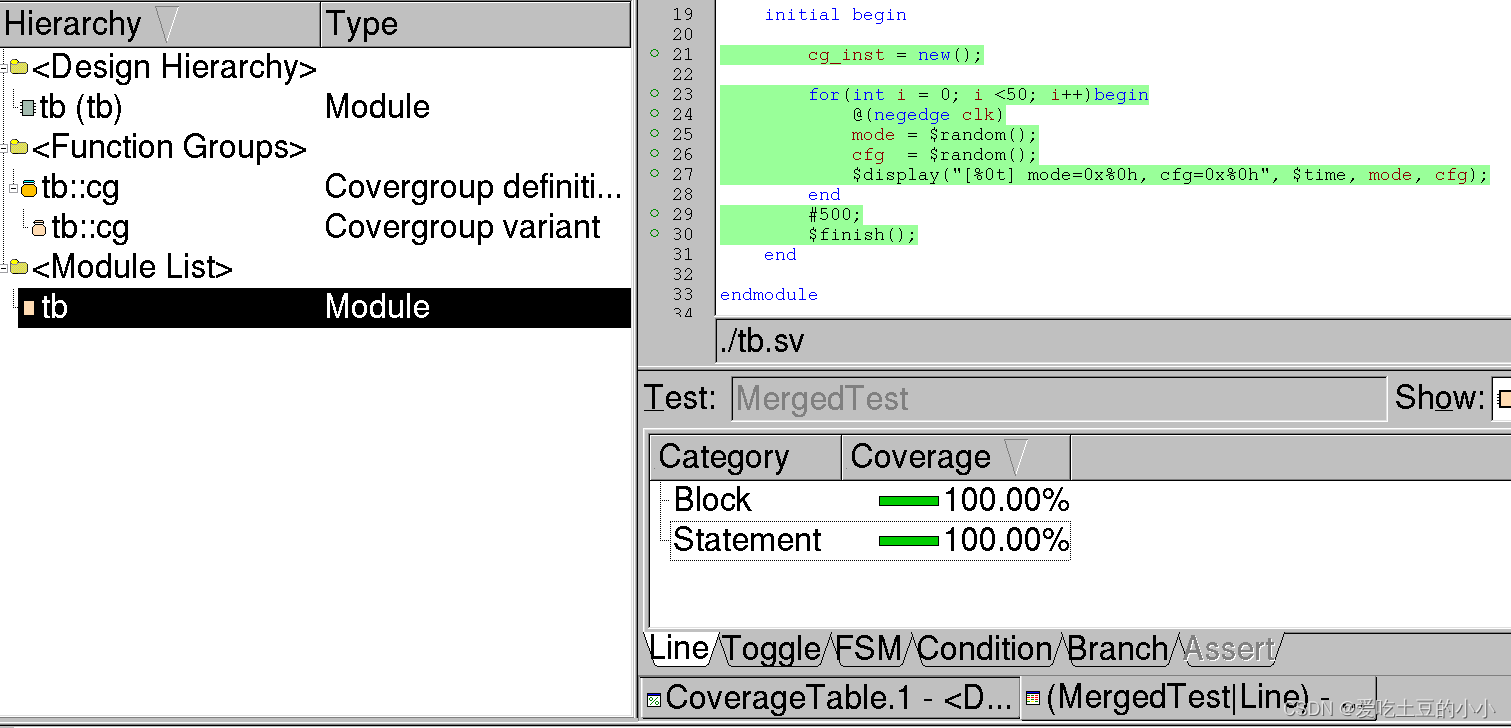This screenshot has height=728, width=1511.
Task: Collapse the Function Groups node
Action: click(x=5, y=147)
